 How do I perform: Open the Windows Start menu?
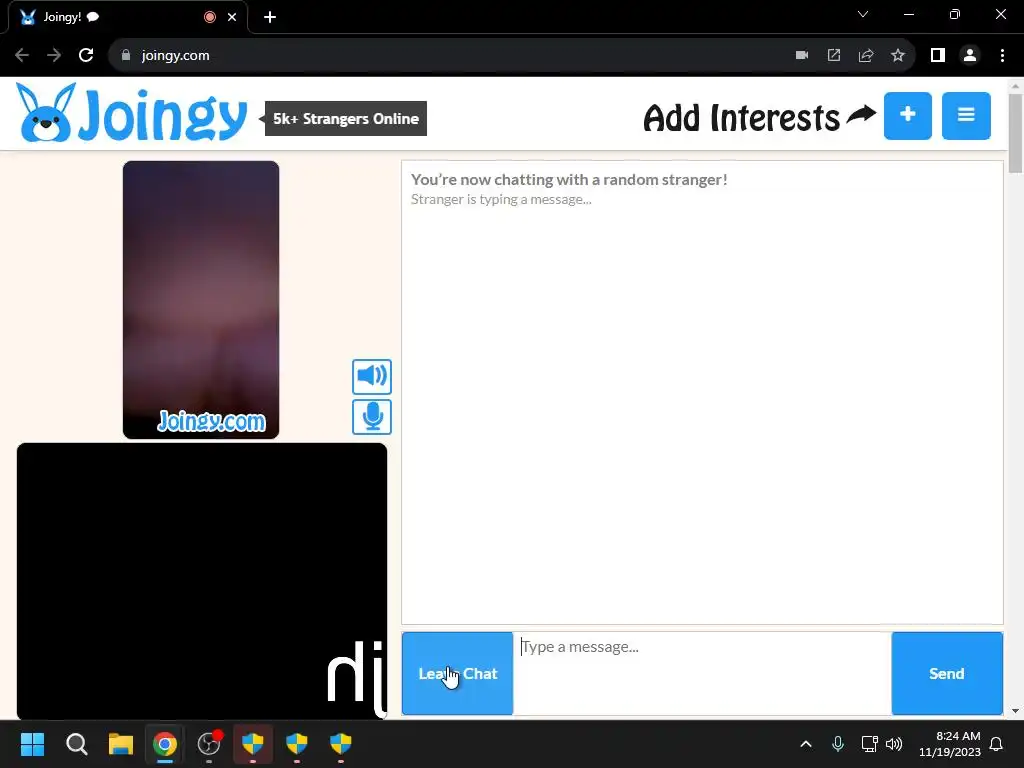tap(32, 744)
